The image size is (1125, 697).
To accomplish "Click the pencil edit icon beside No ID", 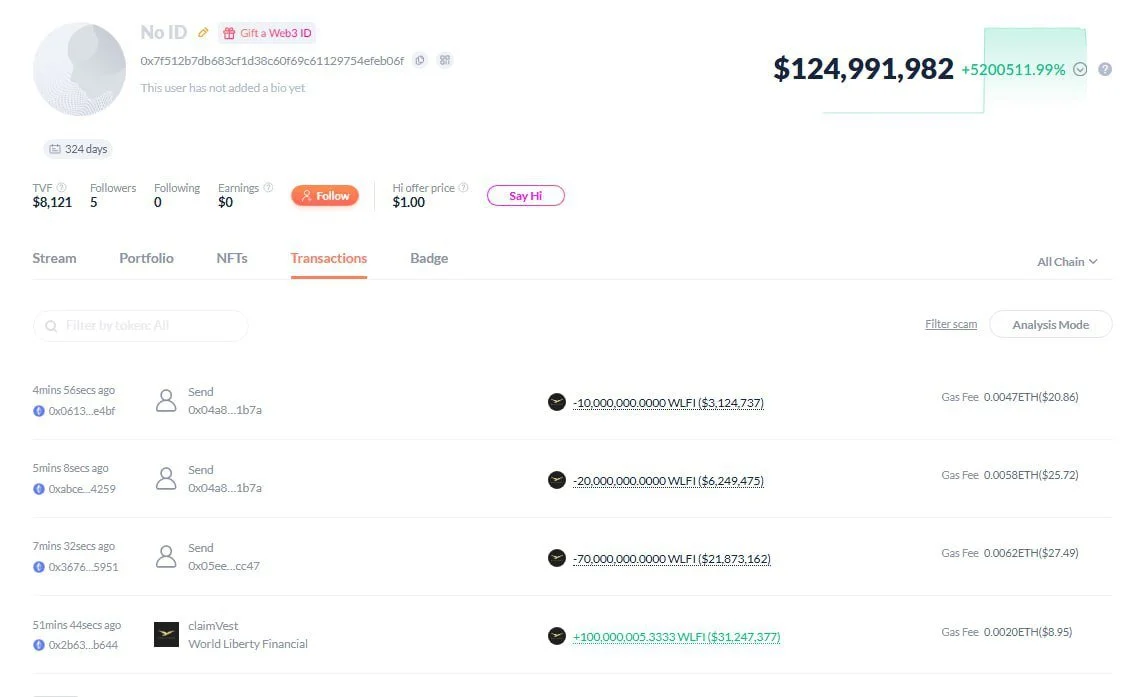I will coord(203,32).
